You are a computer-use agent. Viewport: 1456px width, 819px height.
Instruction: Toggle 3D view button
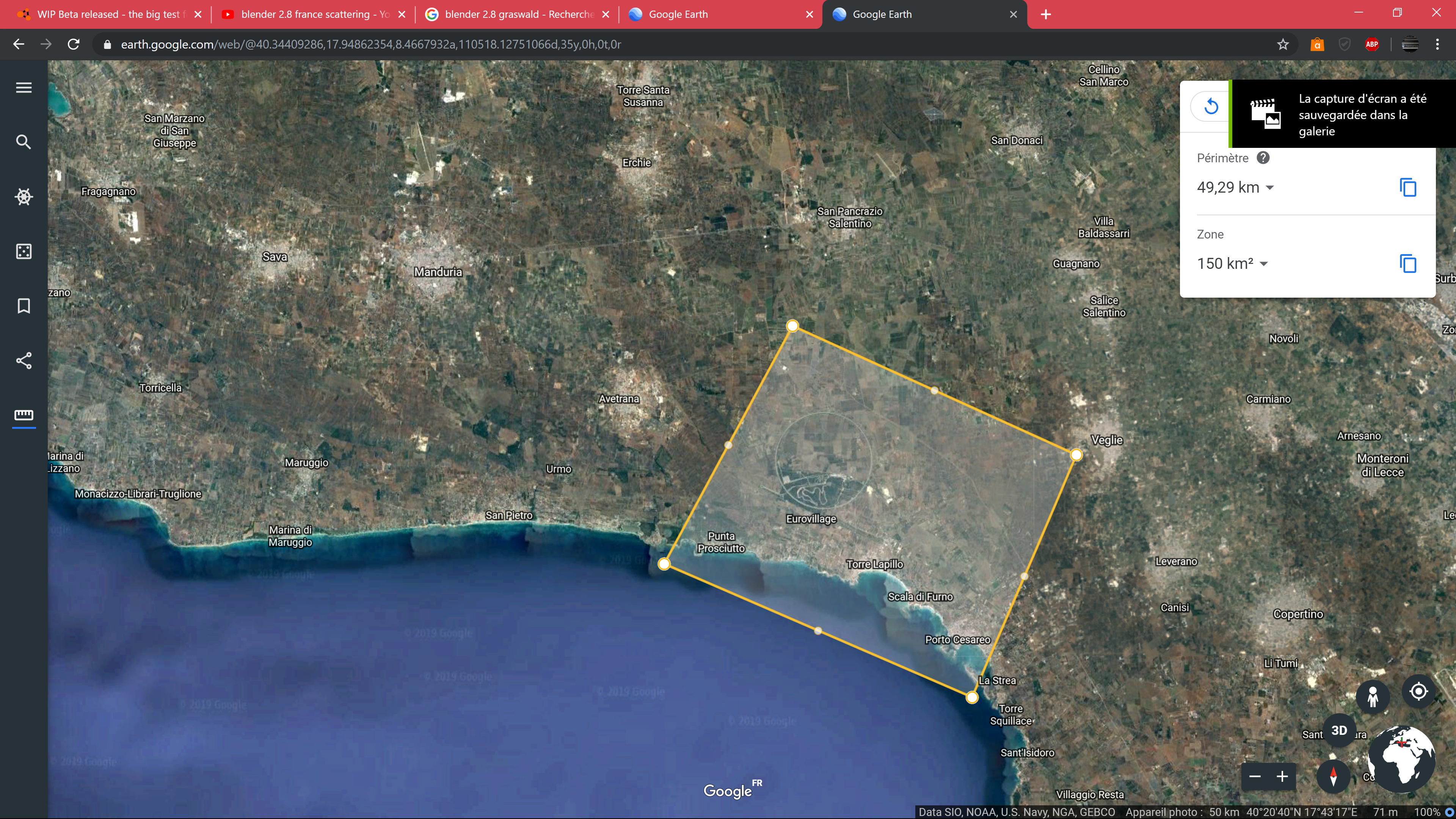click(1339, 730)
